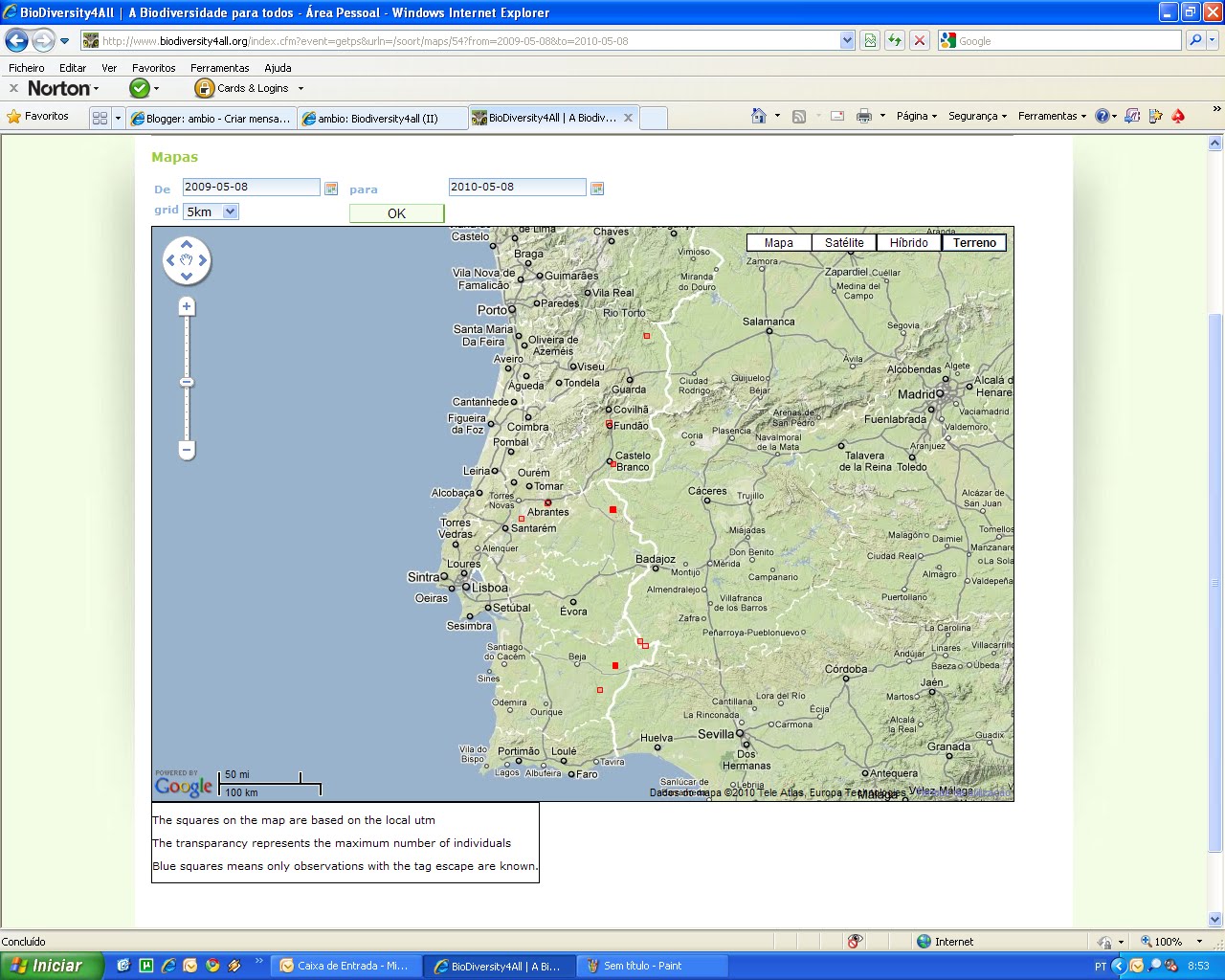Go to the Home page icon
The height and width of the screenshot is (980, 1225).
click(759, 116)
